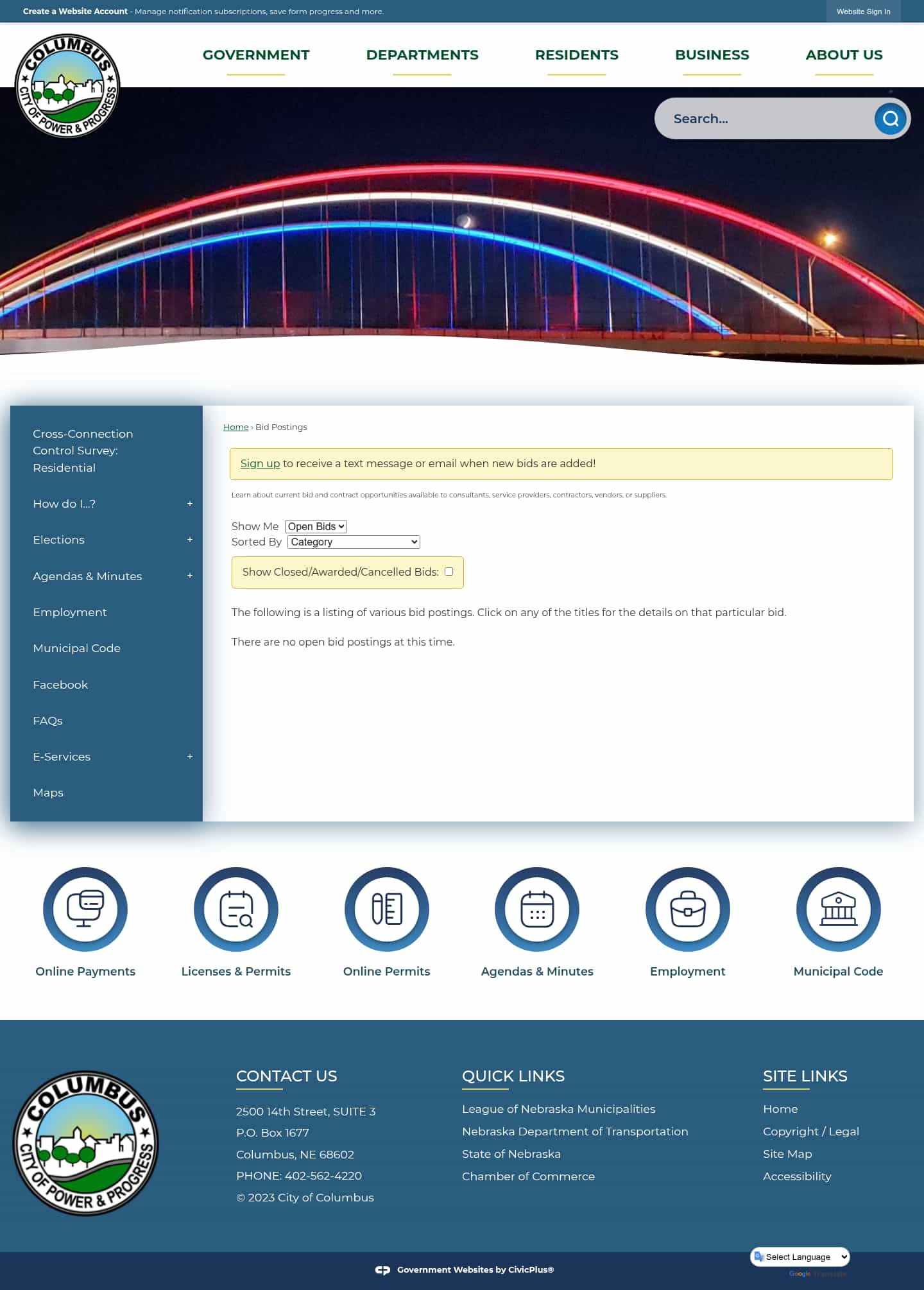Open State of Nebraska link
Image resolution: width=924 pixels, height=1290 pixels.
click(x=511, y=1154)
